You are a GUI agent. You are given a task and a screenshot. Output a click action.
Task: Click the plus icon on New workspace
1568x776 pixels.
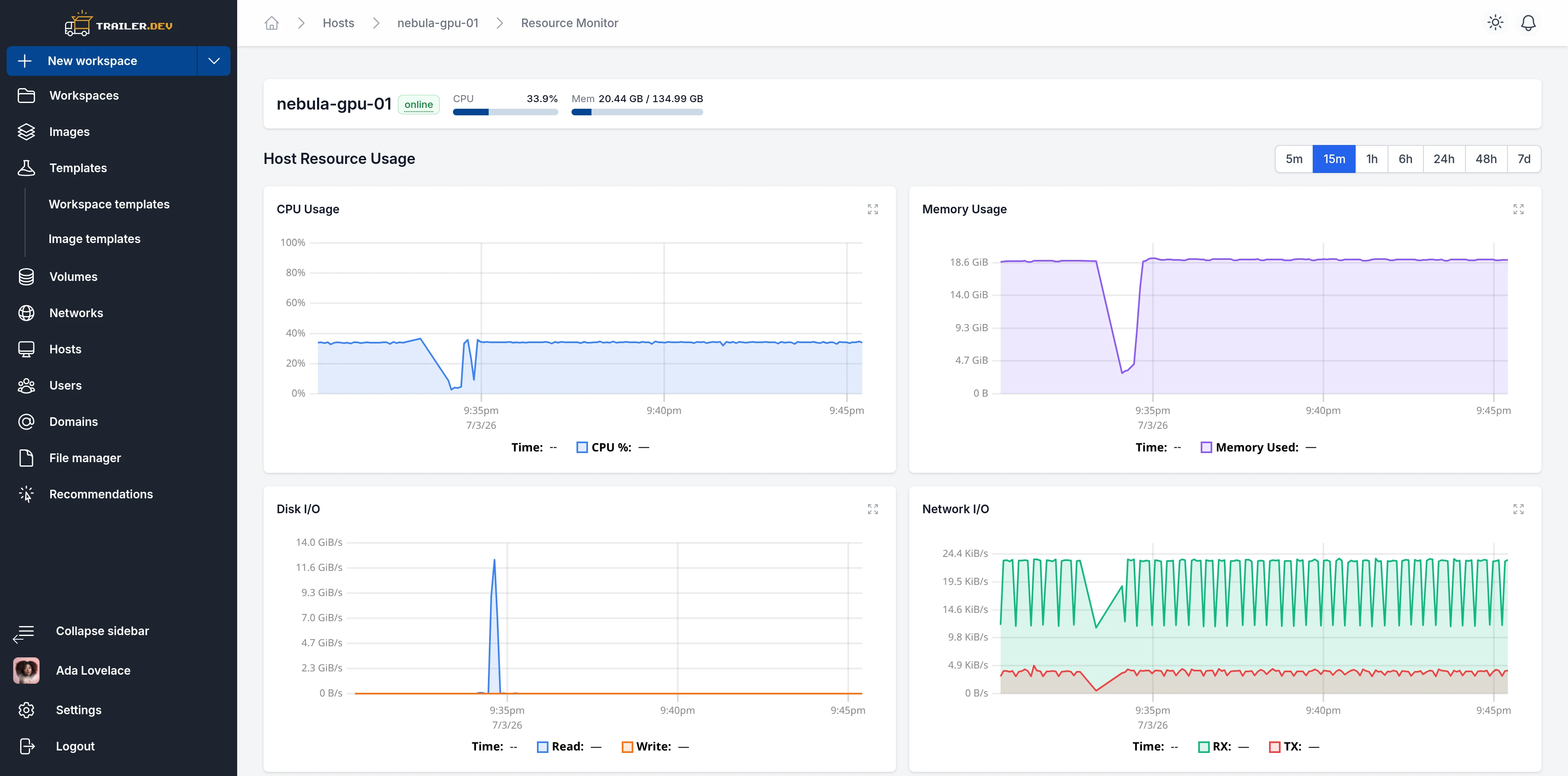[24, 61]
